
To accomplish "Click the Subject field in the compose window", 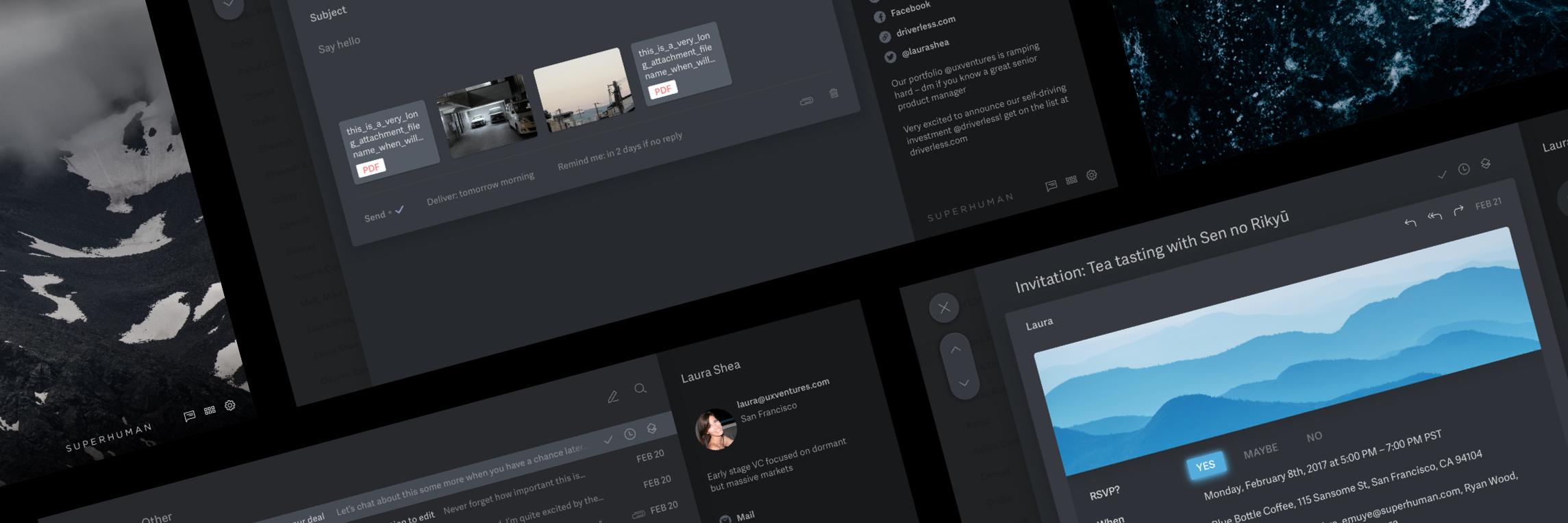I will pos(328,14).
